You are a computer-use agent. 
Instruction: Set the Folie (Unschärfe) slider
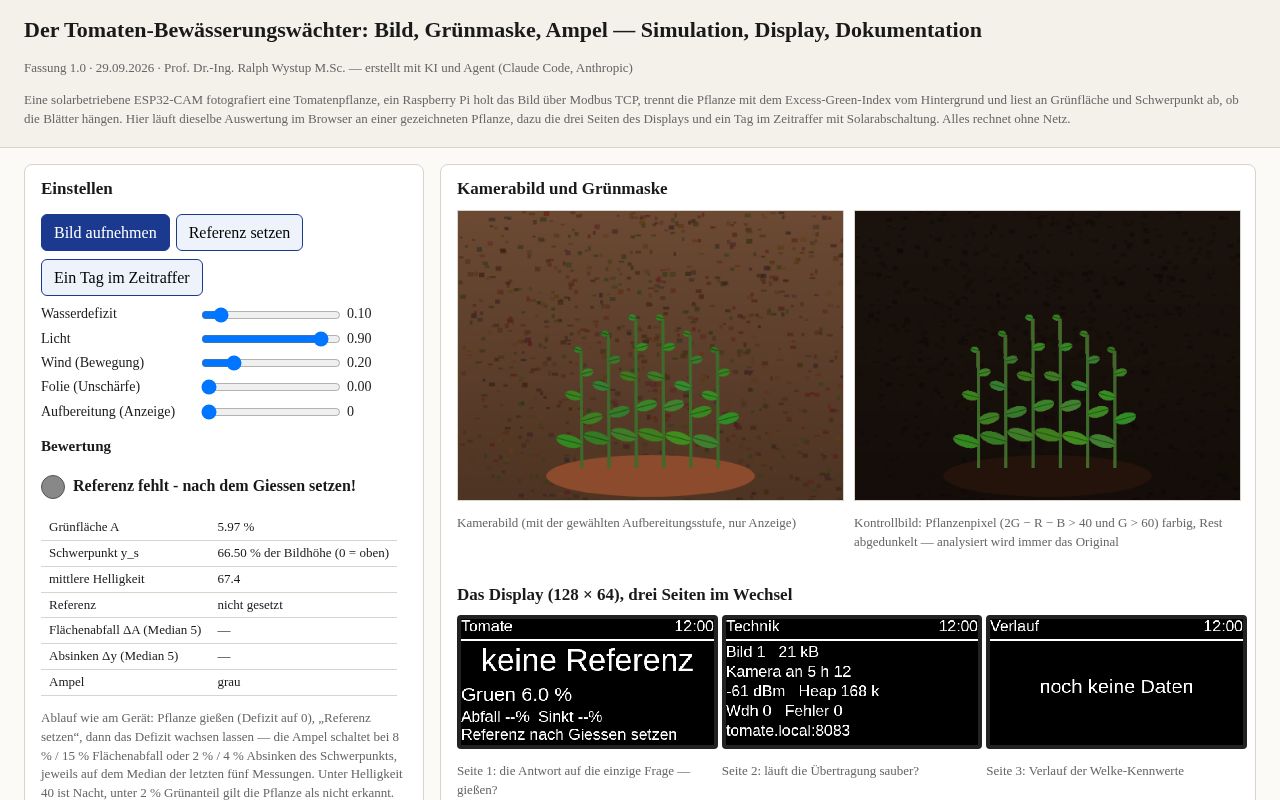pos(271,387)
